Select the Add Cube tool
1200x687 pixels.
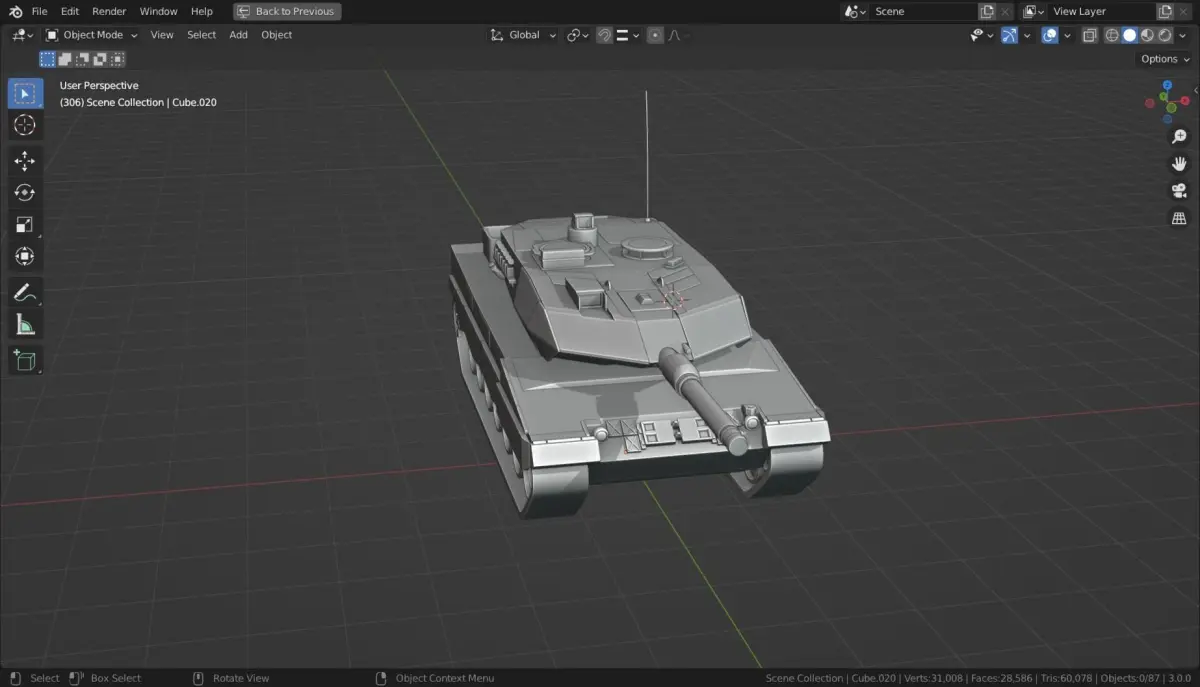click(25, 360)
